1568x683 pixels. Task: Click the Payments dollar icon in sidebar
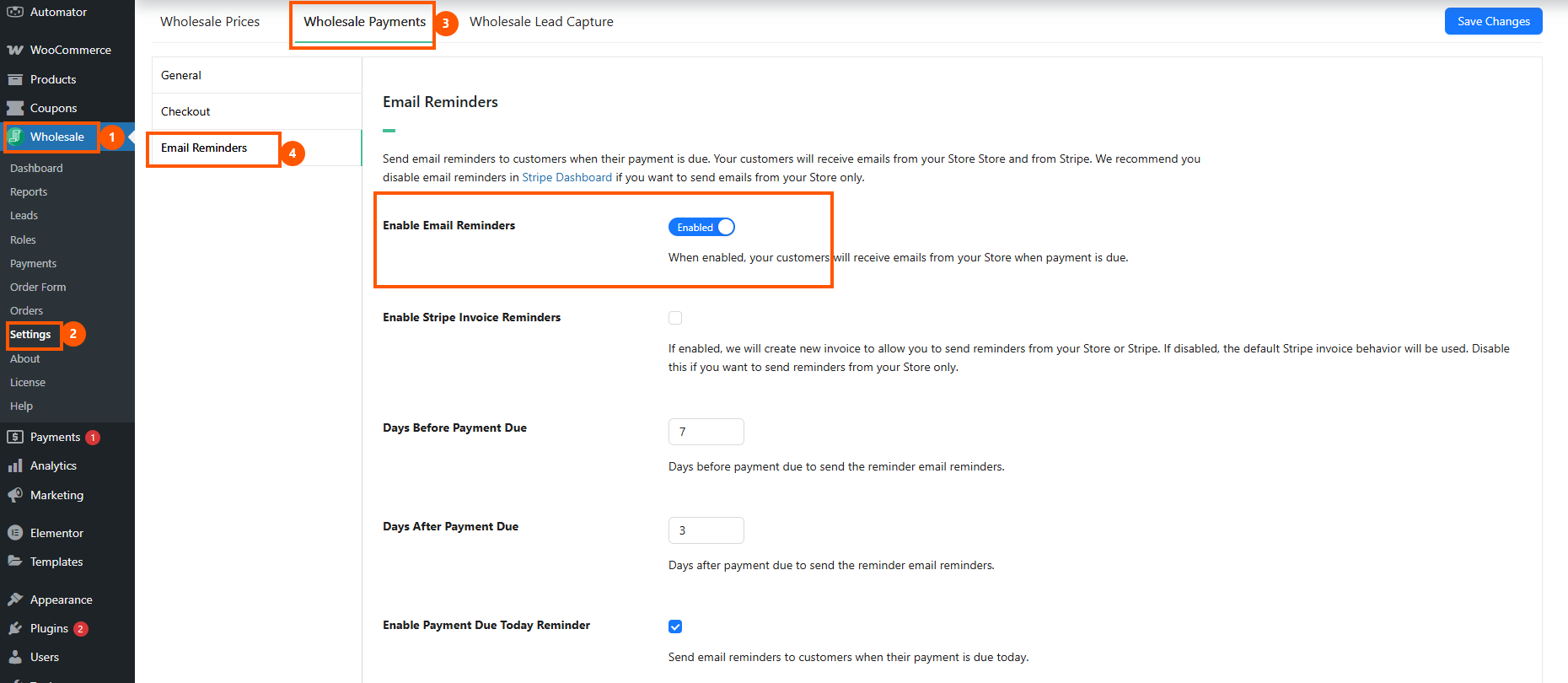pyautogui.click(x=15, y=437)
